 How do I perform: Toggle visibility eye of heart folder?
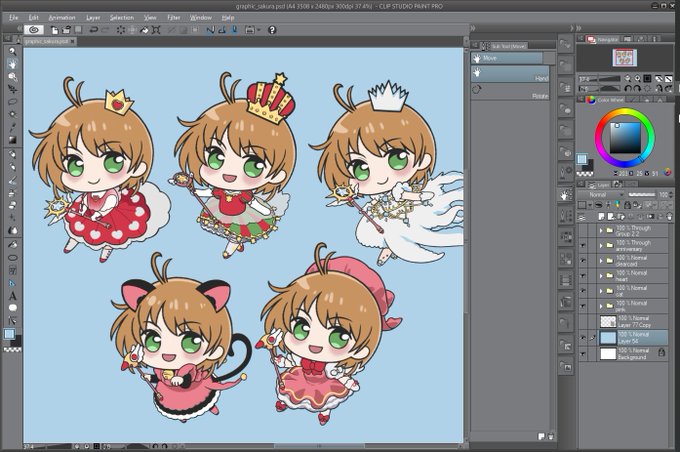tap(582, 276)
